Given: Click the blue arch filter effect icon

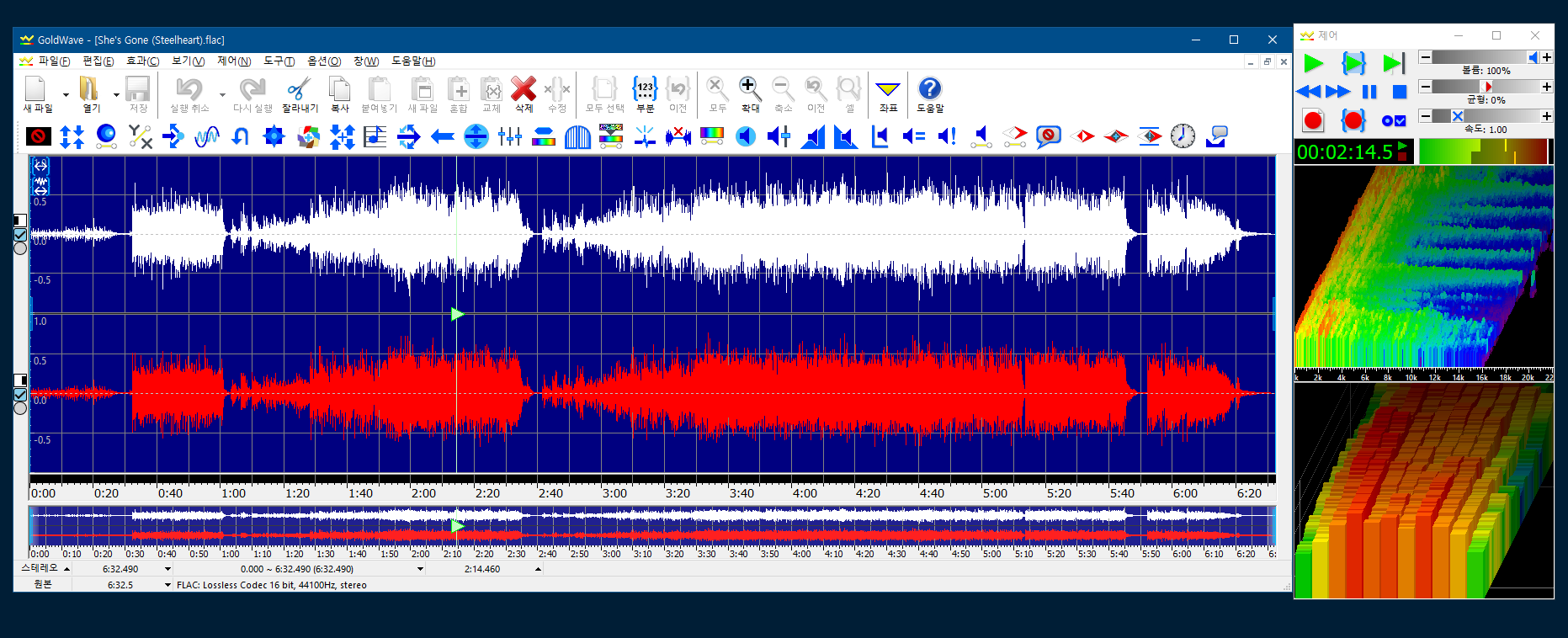Looking at the screenshot, I should (577, 136).
